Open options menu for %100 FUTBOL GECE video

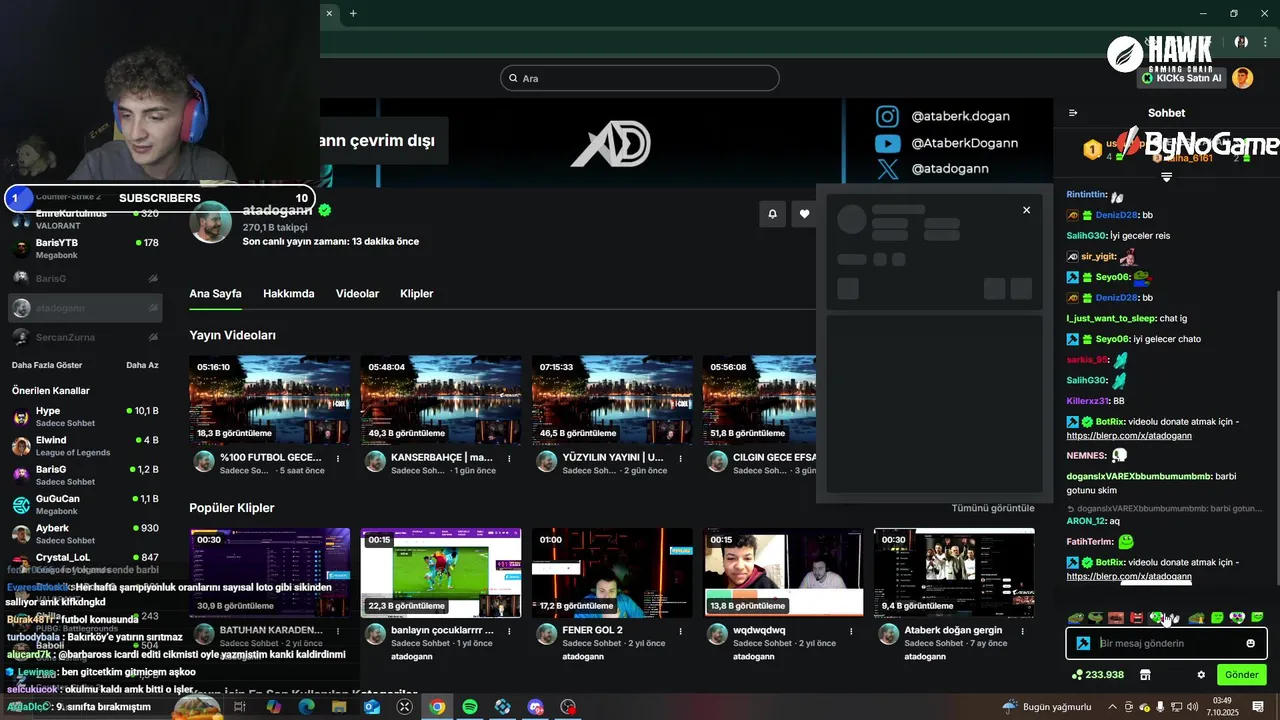click(x=338, y=459)
